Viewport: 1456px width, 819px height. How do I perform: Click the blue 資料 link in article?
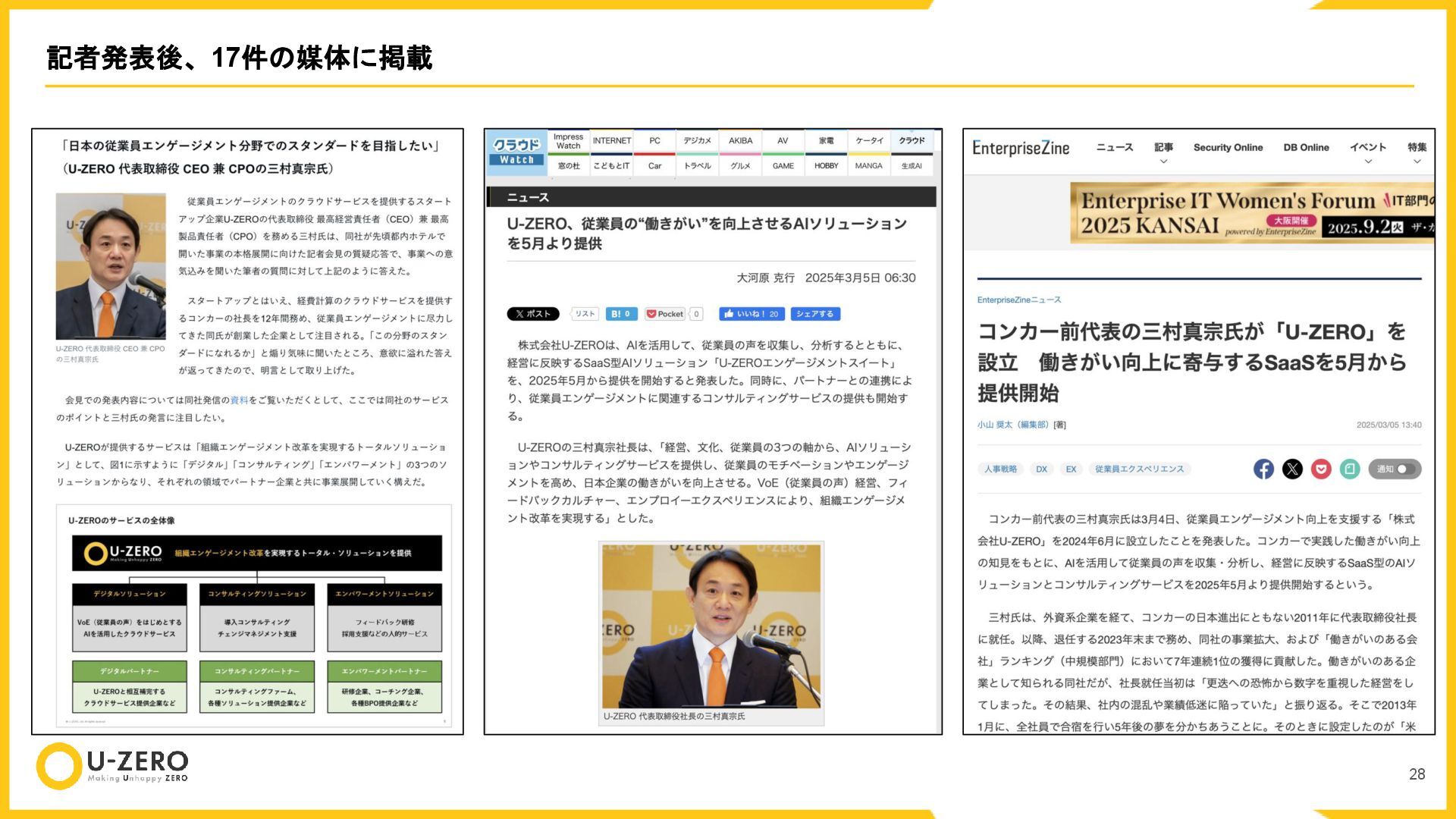click(x=239, y=400)
